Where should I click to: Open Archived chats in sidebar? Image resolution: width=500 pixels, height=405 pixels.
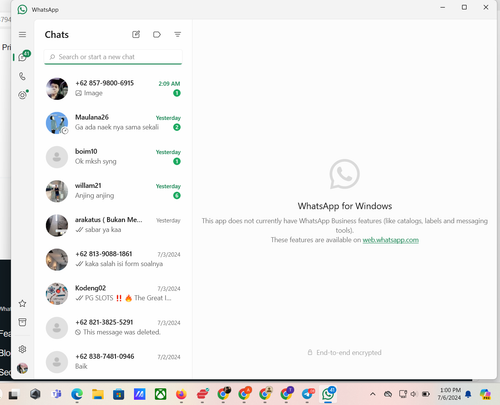(22, 322)
